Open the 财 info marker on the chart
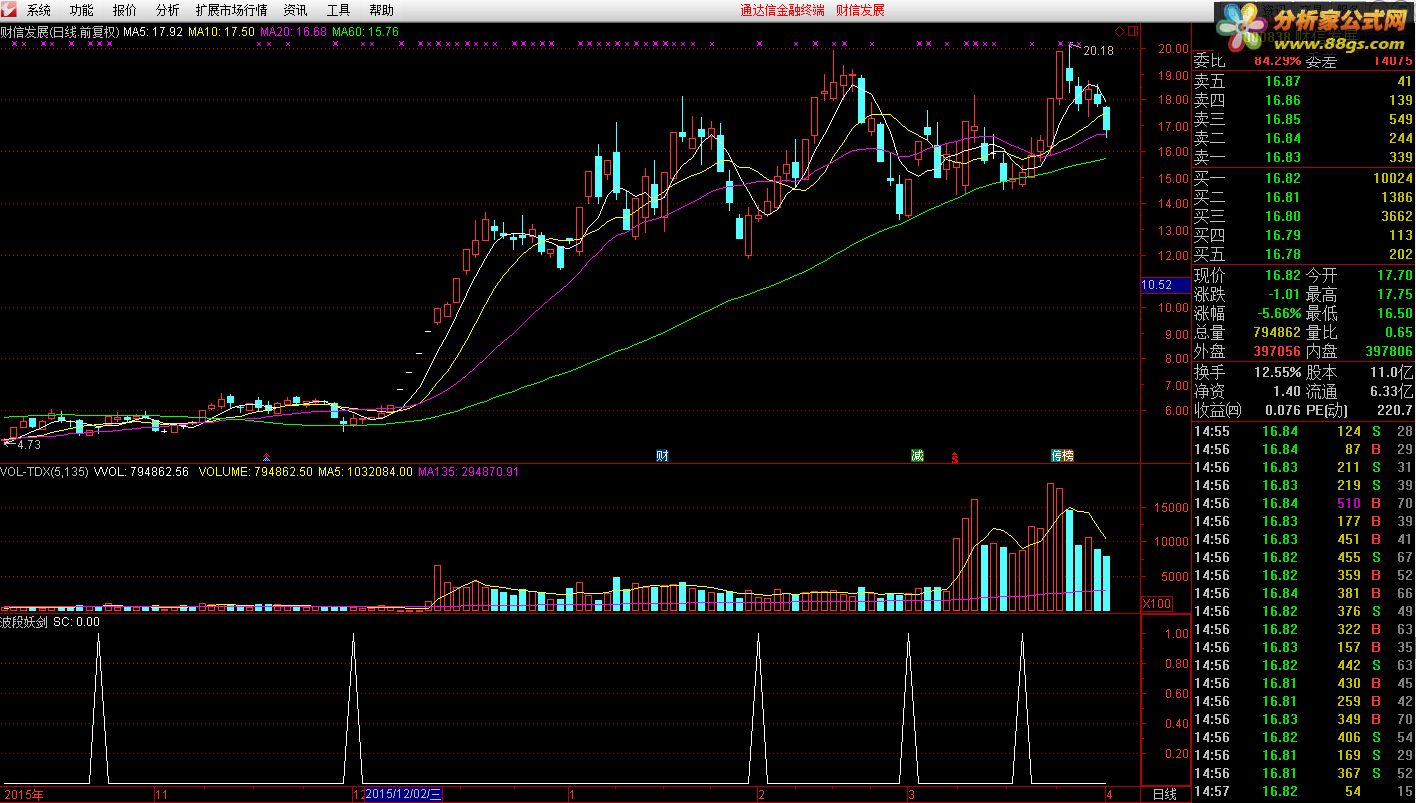 coord(662,456)
